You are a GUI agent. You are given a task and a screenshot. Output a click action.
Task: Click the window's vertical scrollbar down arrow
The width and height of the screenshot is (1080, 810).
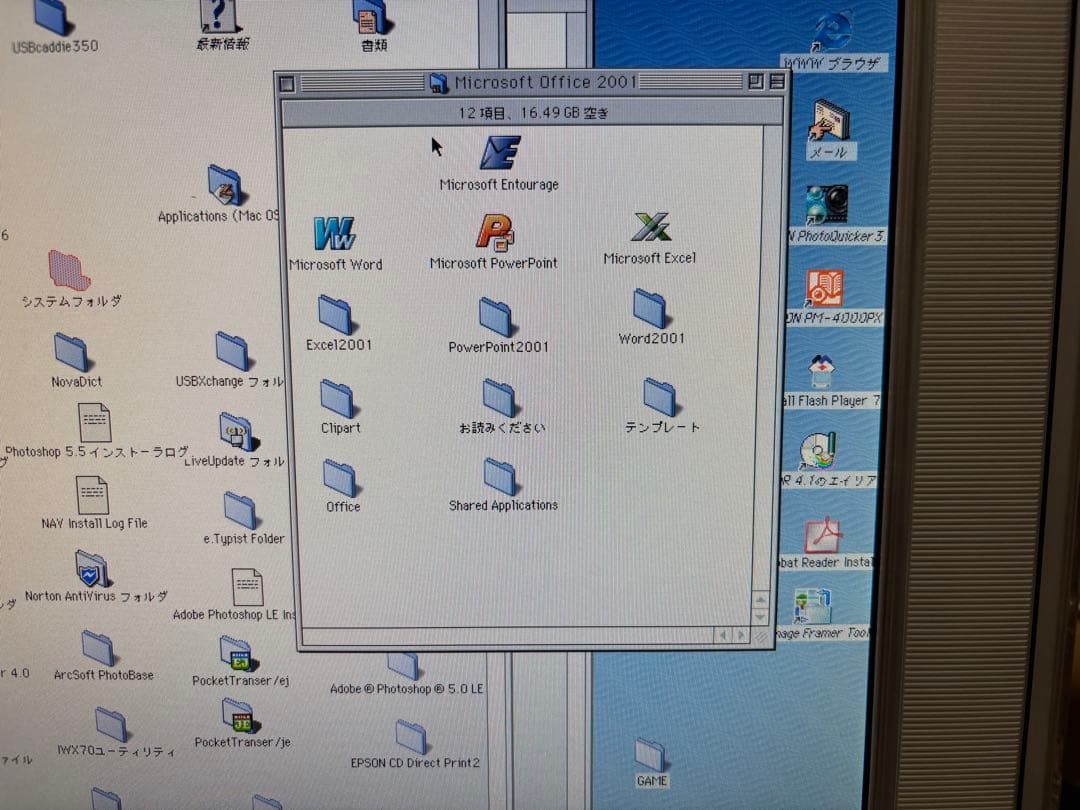click(760, 616)
